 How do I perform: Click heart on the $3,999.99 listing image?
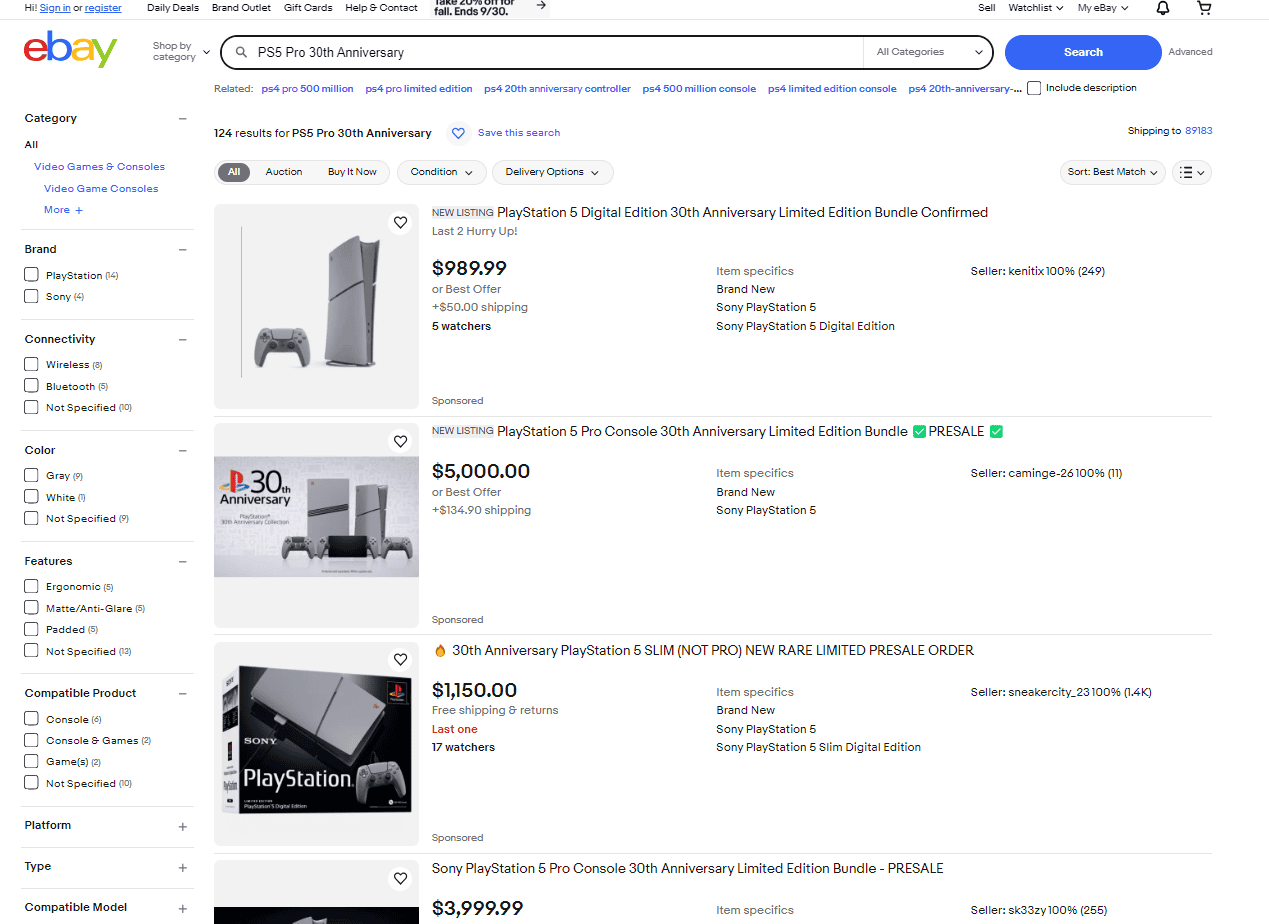tap(400, 879)
